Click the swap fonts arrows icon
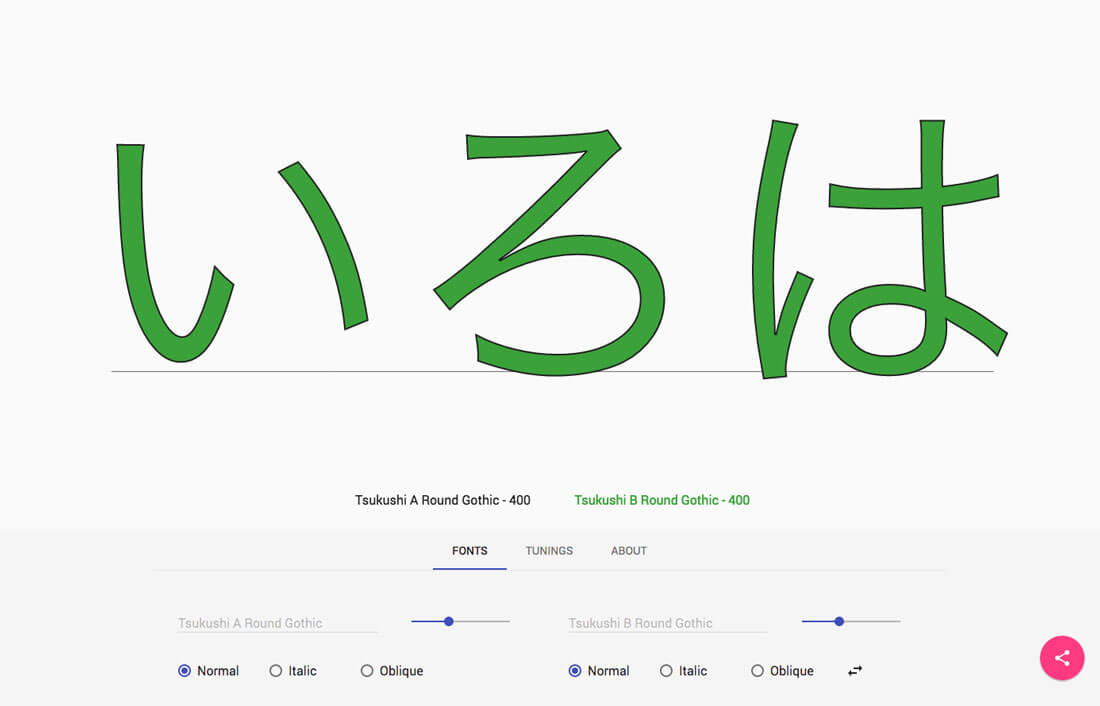 click(x=855, y=671)
